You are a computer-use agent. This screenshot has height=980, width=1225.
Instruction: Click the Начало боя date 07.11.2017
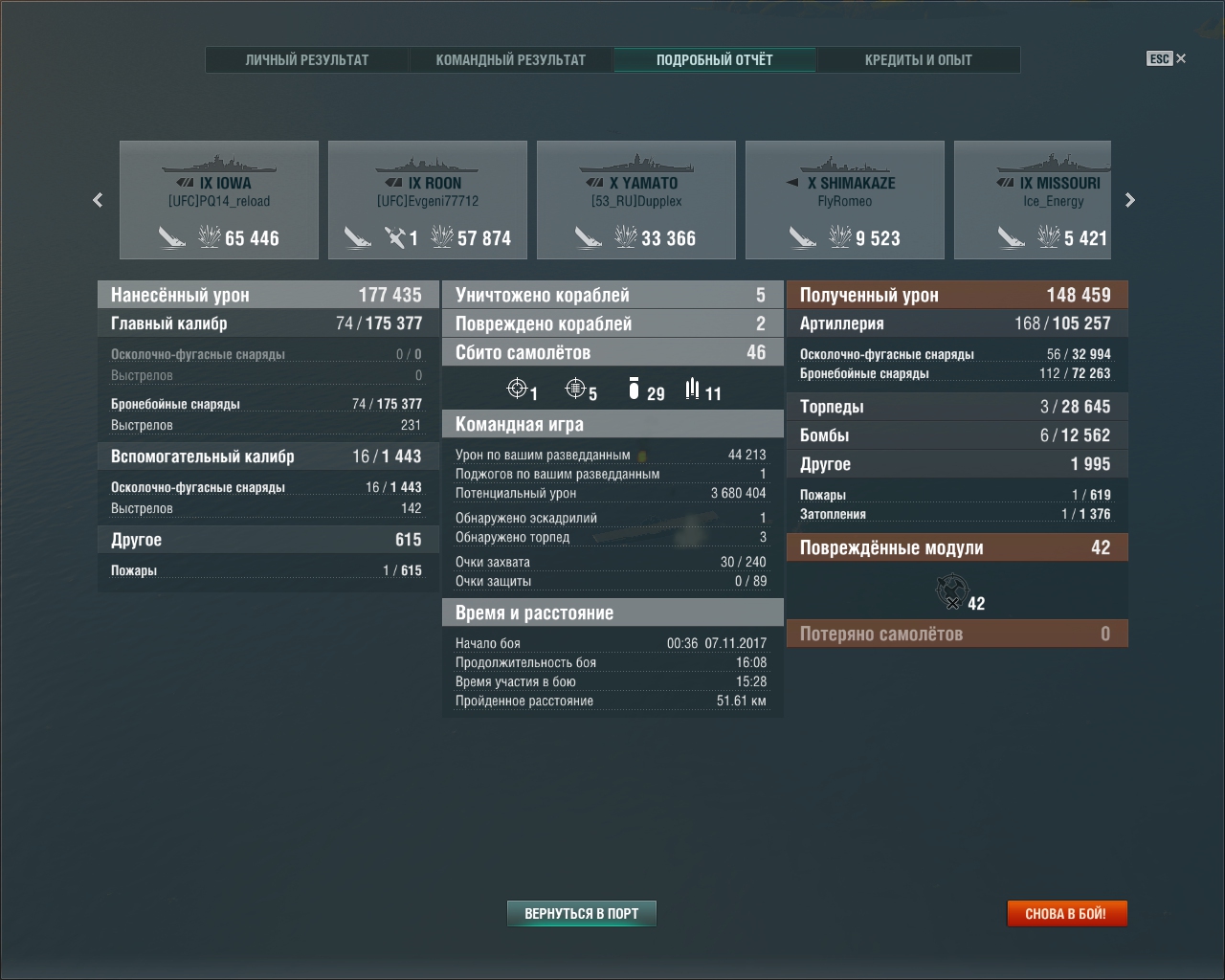click(735, 643)
